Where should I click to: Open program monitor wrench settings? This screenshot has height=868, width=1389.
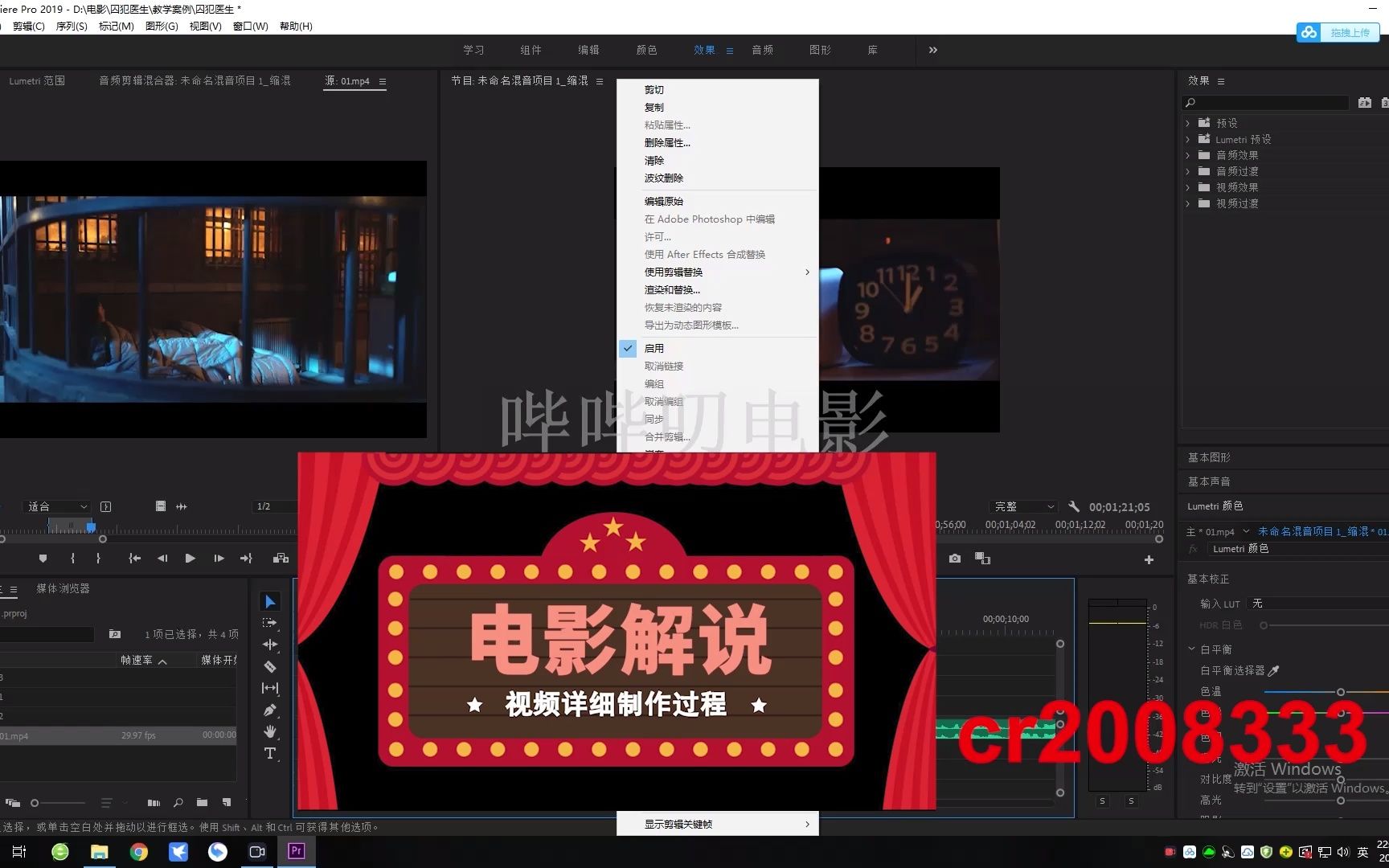(x=1074, y=506)
